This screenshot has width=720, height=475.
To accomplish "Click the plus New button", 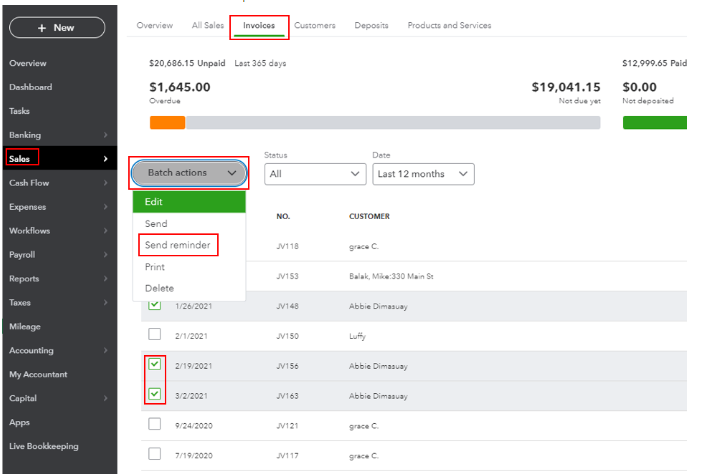I will tap(57, 27).
